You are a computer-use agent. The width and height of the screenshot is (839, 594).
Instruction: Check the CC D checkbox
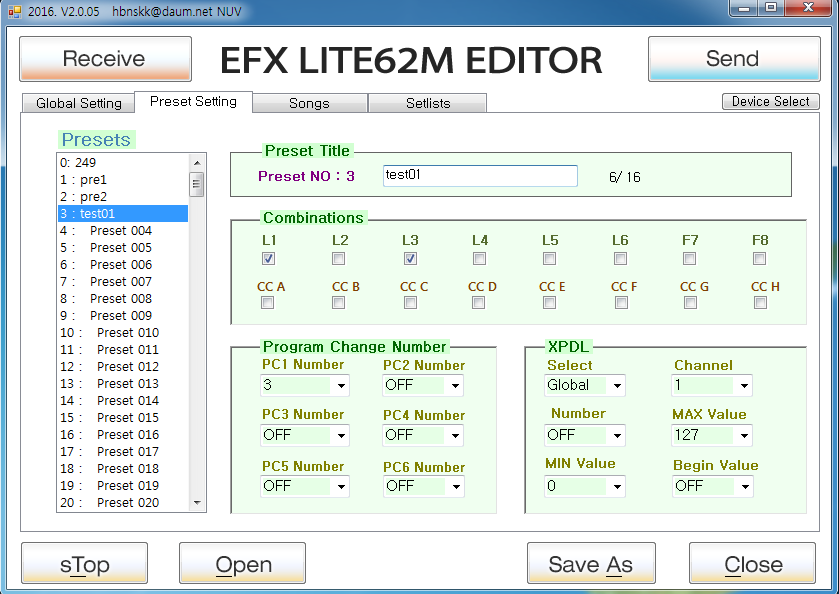click(x=478, y=303)
